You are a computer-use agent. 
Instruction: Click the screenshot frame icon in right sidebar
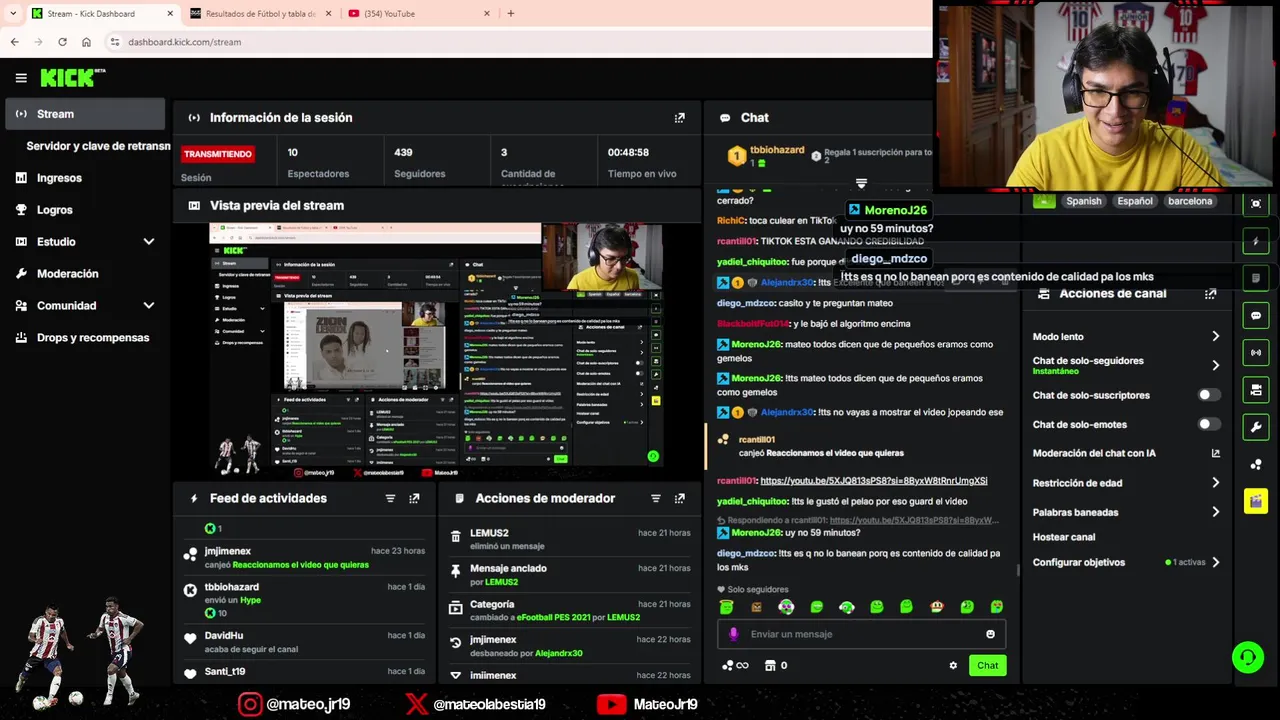(x=1256, y=203)
